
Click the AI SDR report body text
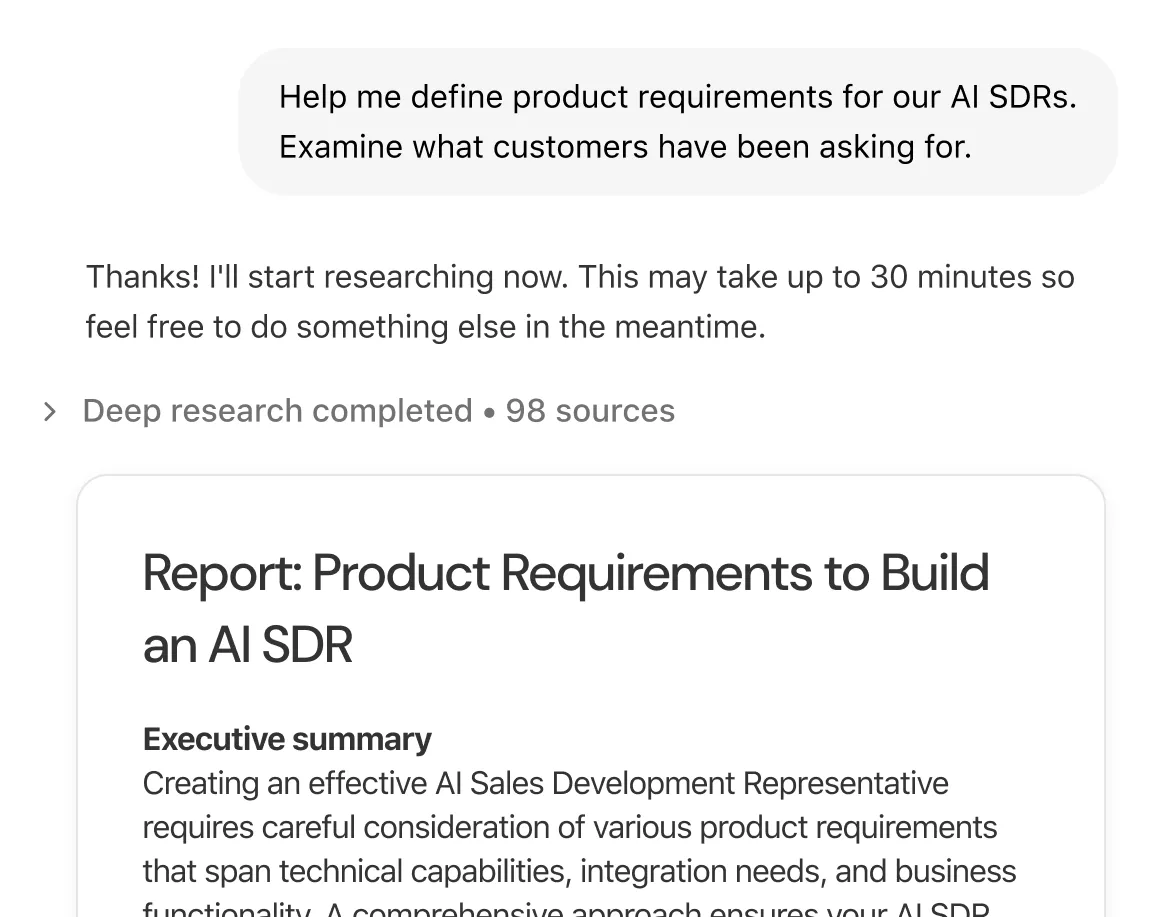pos(580,827)
